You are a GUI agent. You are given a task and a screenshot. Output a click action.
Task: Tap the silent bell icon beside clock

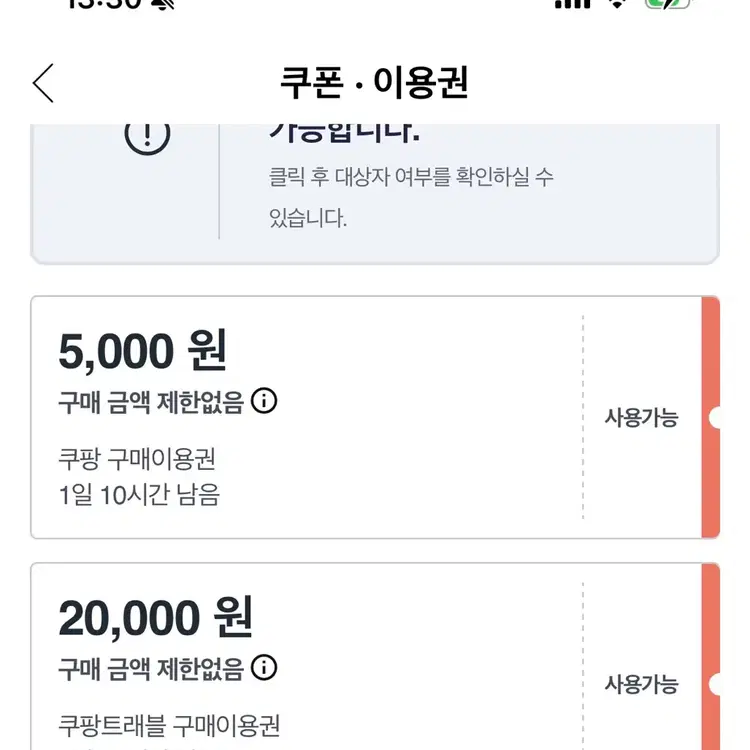tap(160, 5)
